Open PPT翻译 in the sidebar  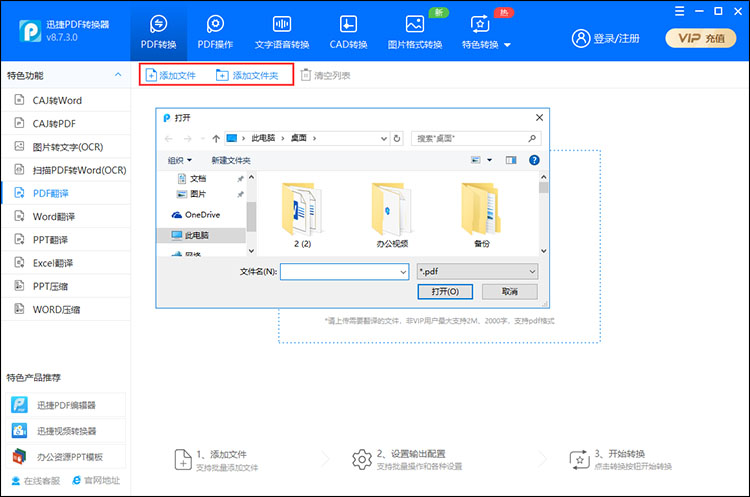(x=66, y=239)
